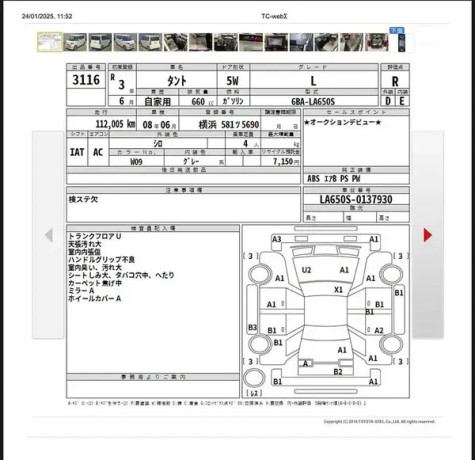Open the eleventh thumbnail in the photo strip
This screenshot has height=460, width=475.
(301, 42)
